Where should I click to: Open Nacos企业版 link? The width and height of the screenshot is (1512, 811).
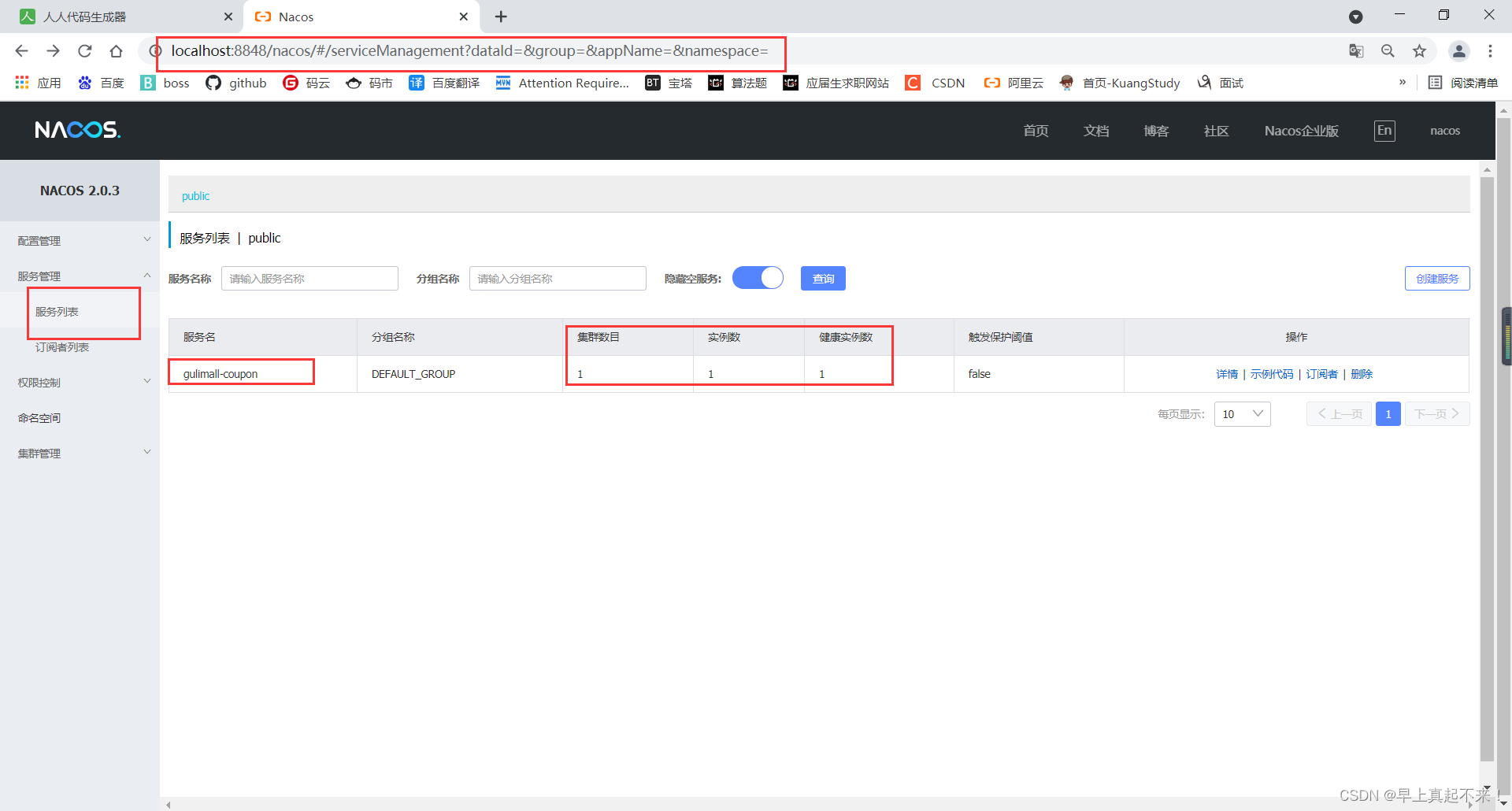coord(1301,131)
